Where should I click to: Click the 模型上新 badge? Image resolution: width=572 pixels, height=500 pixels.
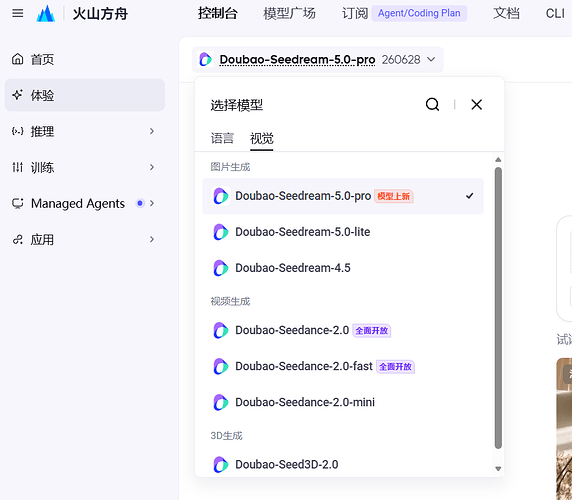click(394, 196)
